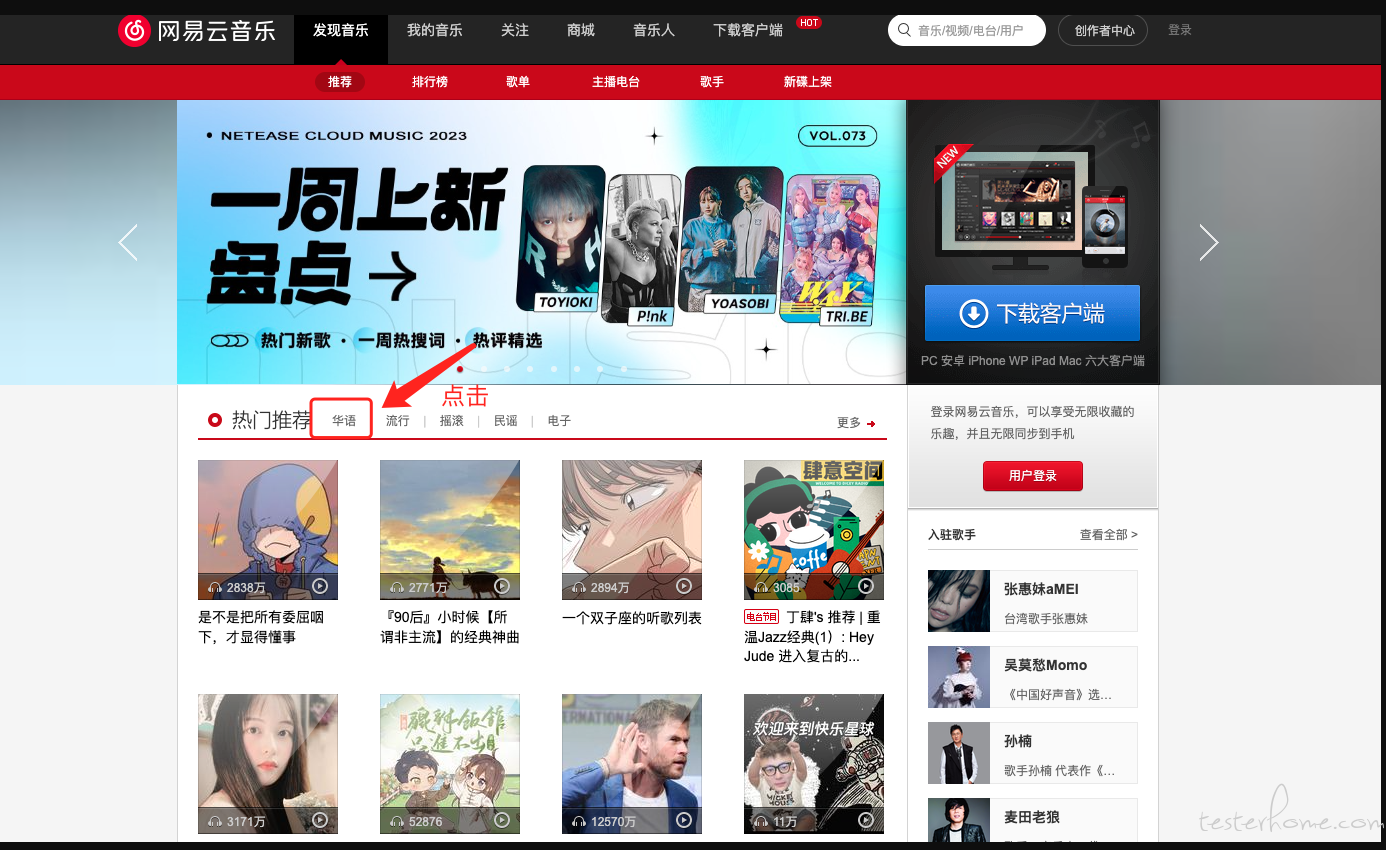Filter hot picks by 华语
The height and width of the screenshot is (850, 1386).
[x=344, y=421]
